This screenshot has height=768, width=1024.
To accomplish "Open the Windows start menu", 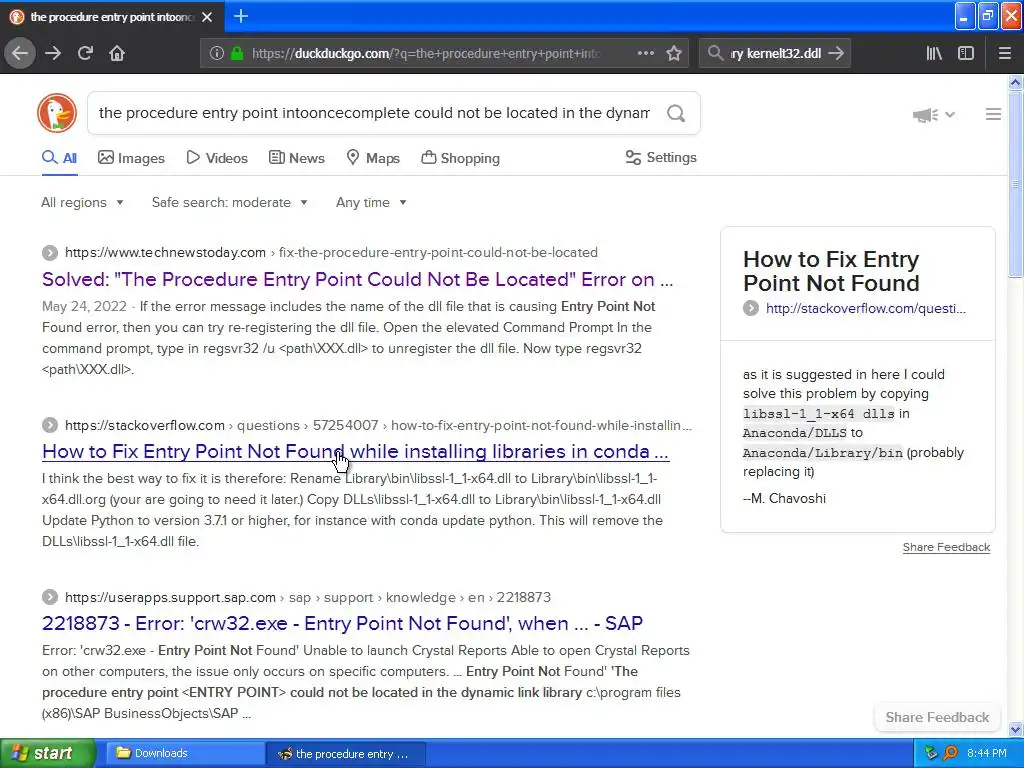I will pos(48,753).
